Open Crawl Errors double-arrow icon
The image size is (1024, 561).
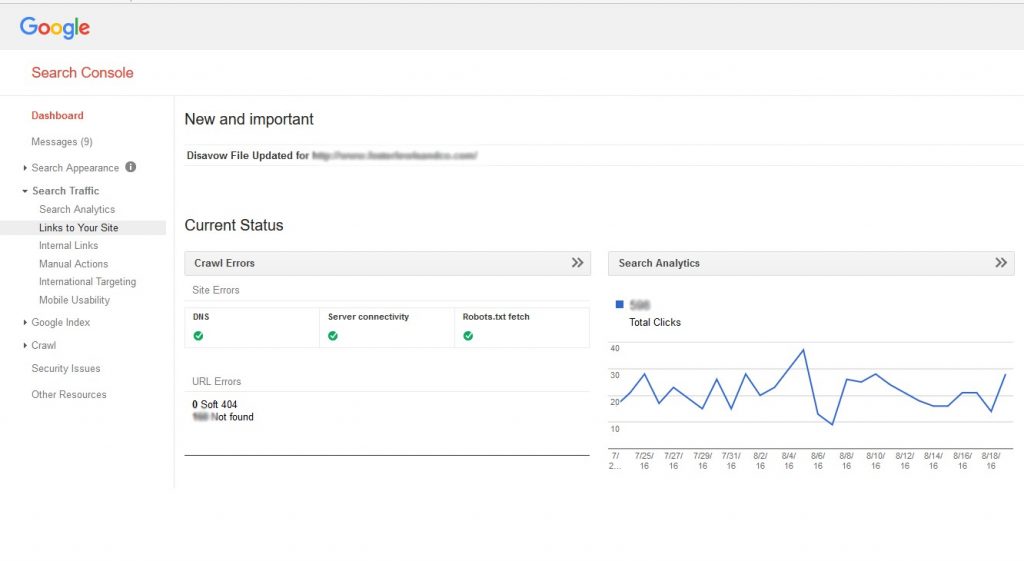[x=577, y=263]
